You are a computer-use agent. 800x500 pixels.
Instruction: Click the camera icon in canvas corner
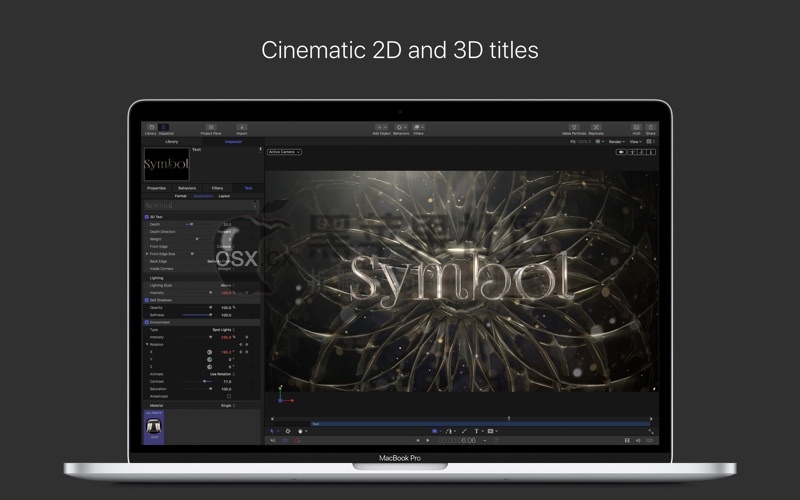click(x=621, y=152)
